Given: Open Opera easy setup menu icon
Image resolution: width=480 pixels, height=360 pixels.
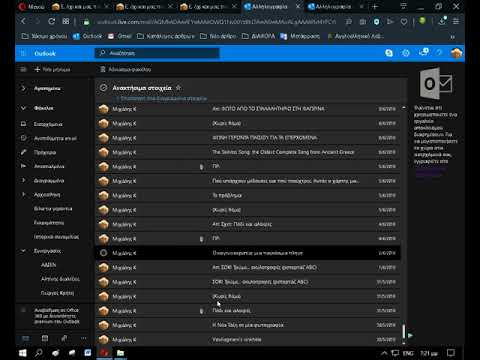Looking at the screenshot, I should click(456, 21).
